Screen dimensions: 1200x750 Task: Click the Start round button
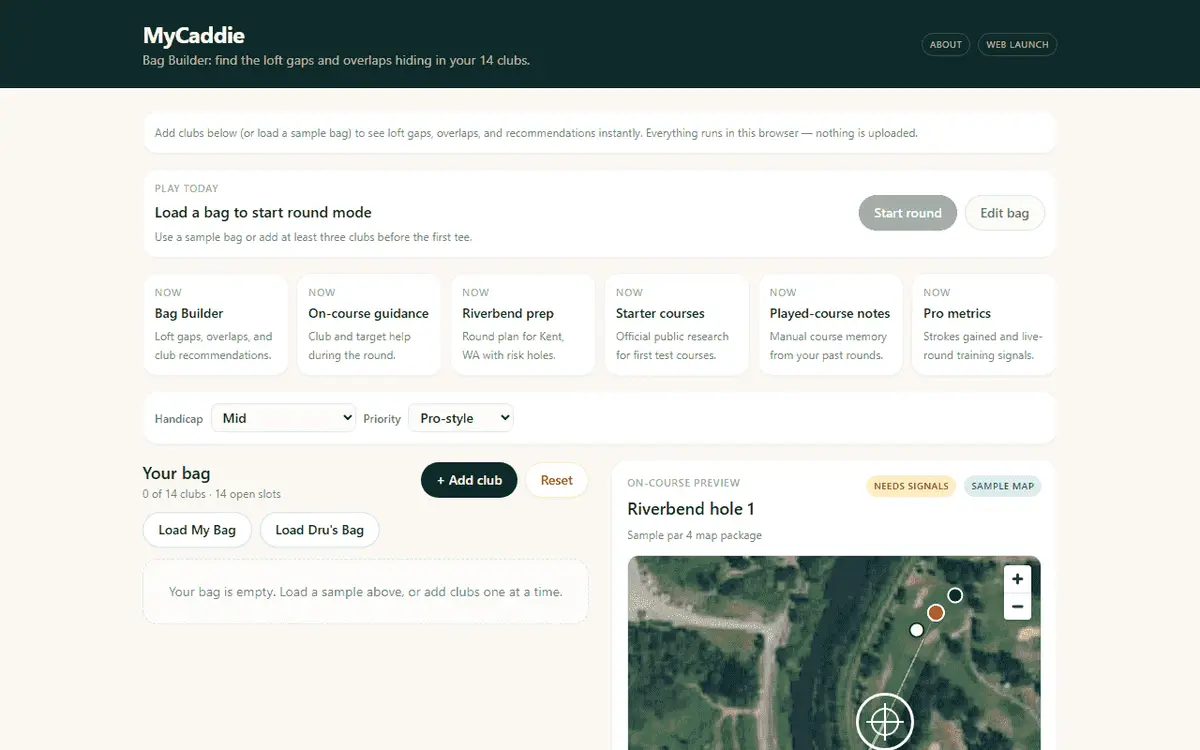pos(908,213)
